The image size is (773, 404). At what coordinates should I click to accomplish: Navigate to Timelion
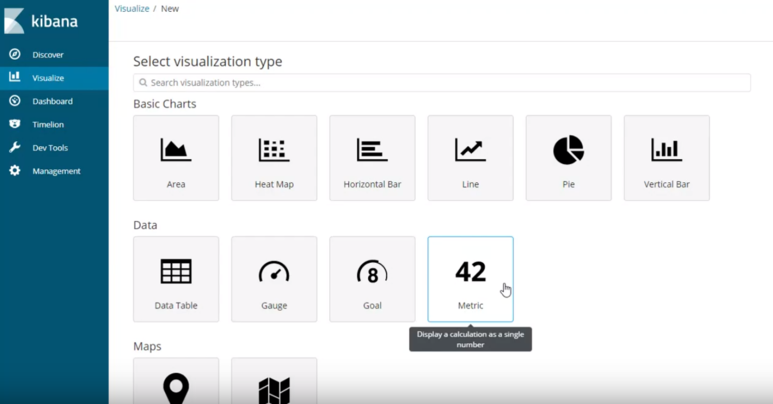48,124
